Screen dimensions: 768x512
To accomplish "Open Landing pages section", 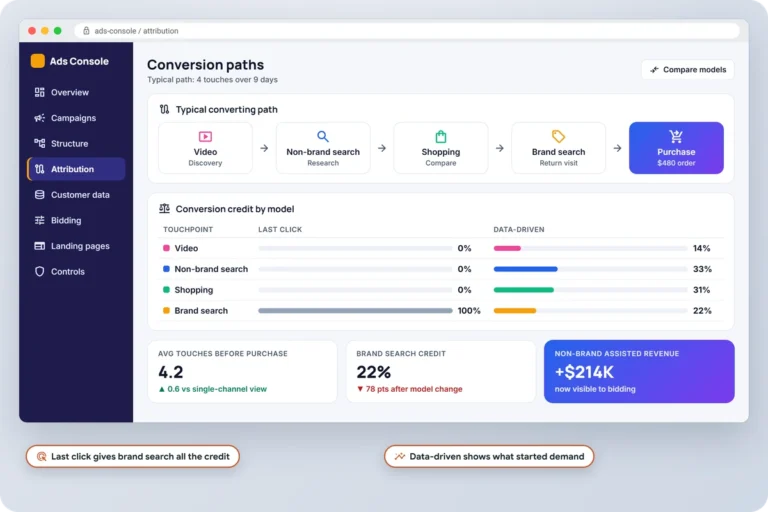I will point(76,245).
